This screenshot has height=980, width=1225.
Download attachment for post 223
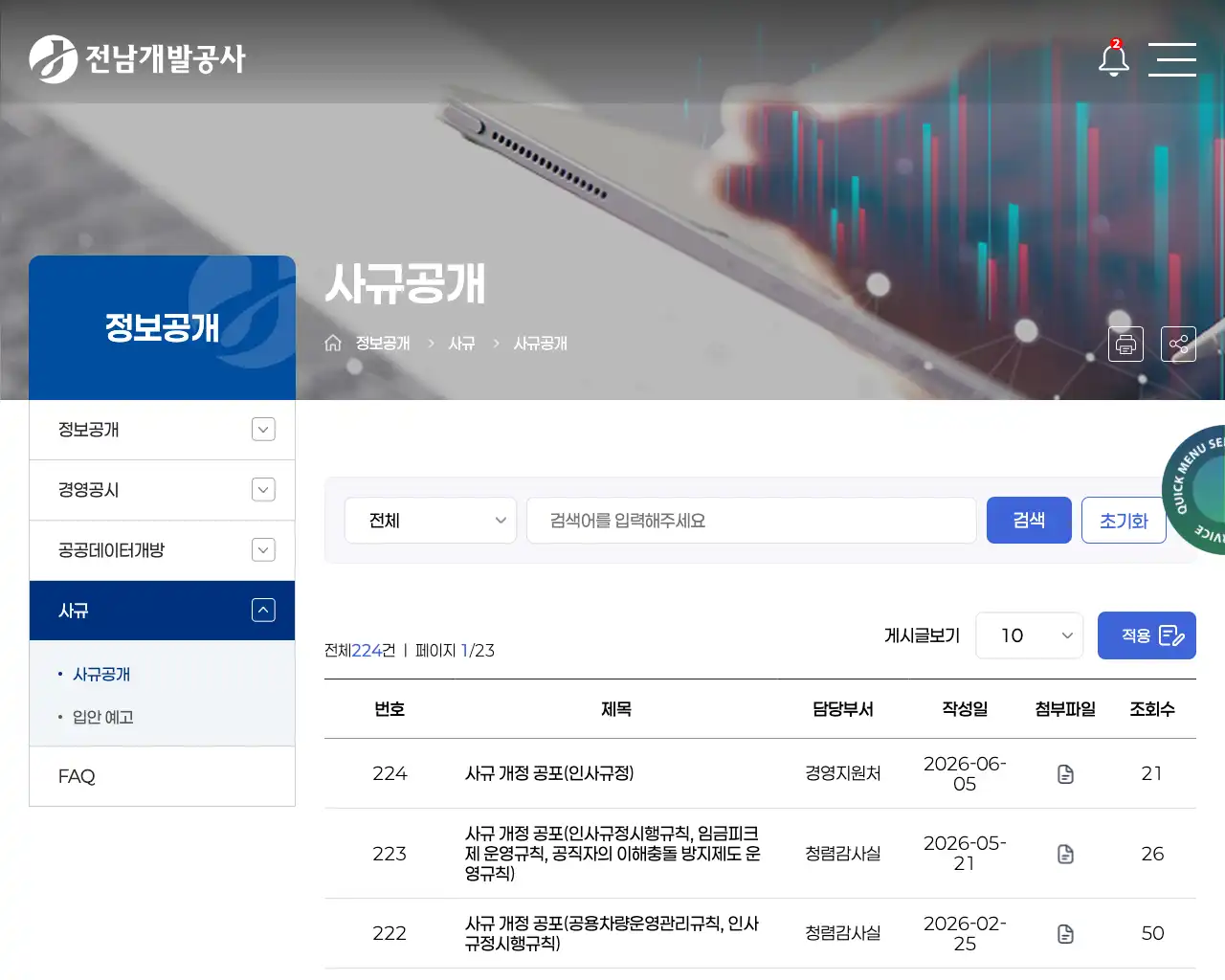tap(1065, 854)
